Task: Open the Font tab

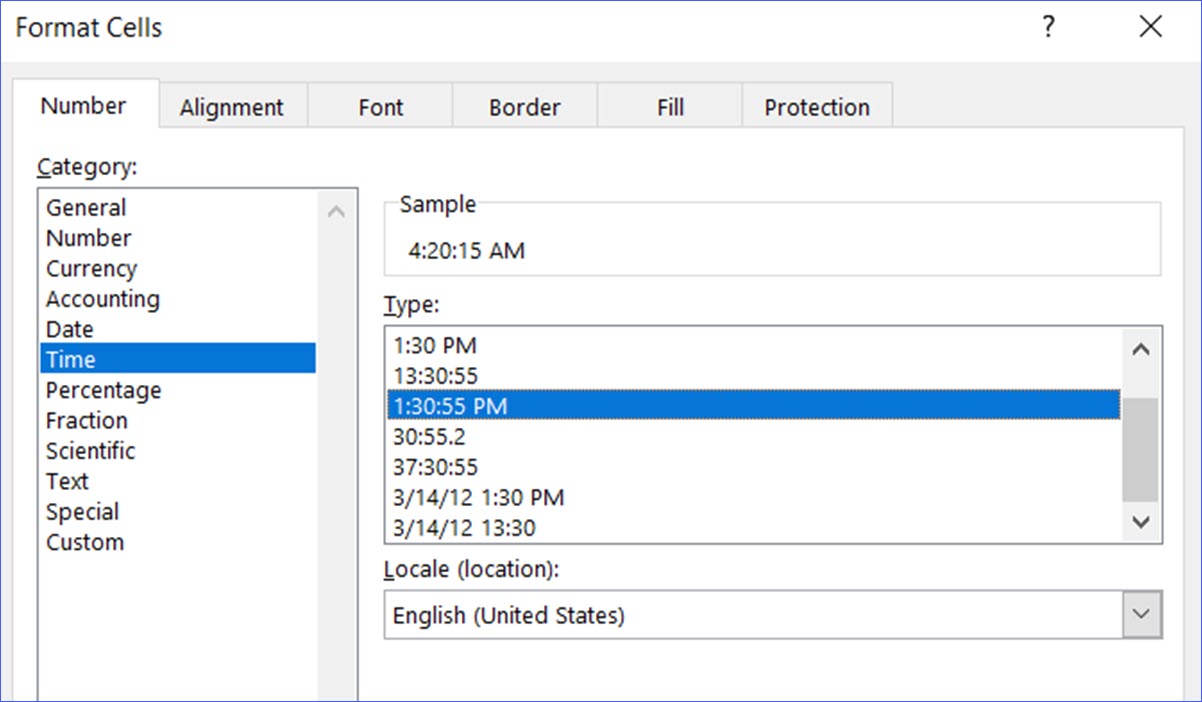Action: click(380, 106)
